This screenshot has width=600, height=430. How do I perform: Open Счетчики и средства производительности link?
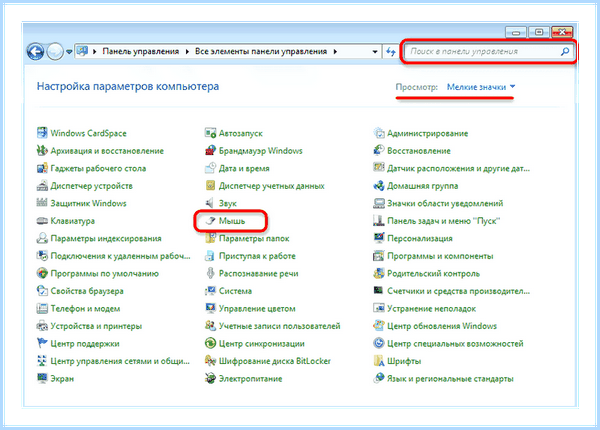point(458,291)
